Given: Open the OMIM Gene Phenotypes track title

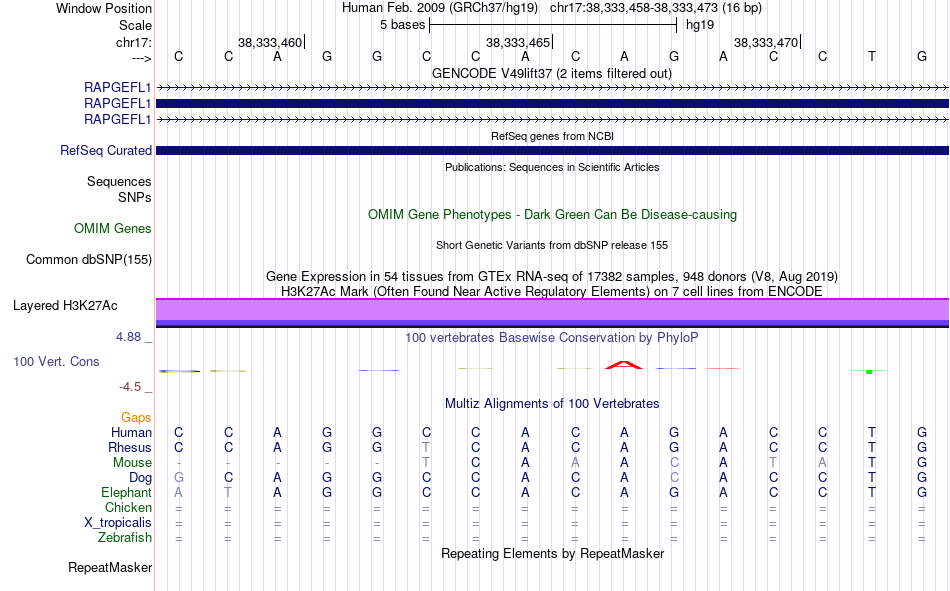Looking at the screenshot, I should click(x=552, y=215).
